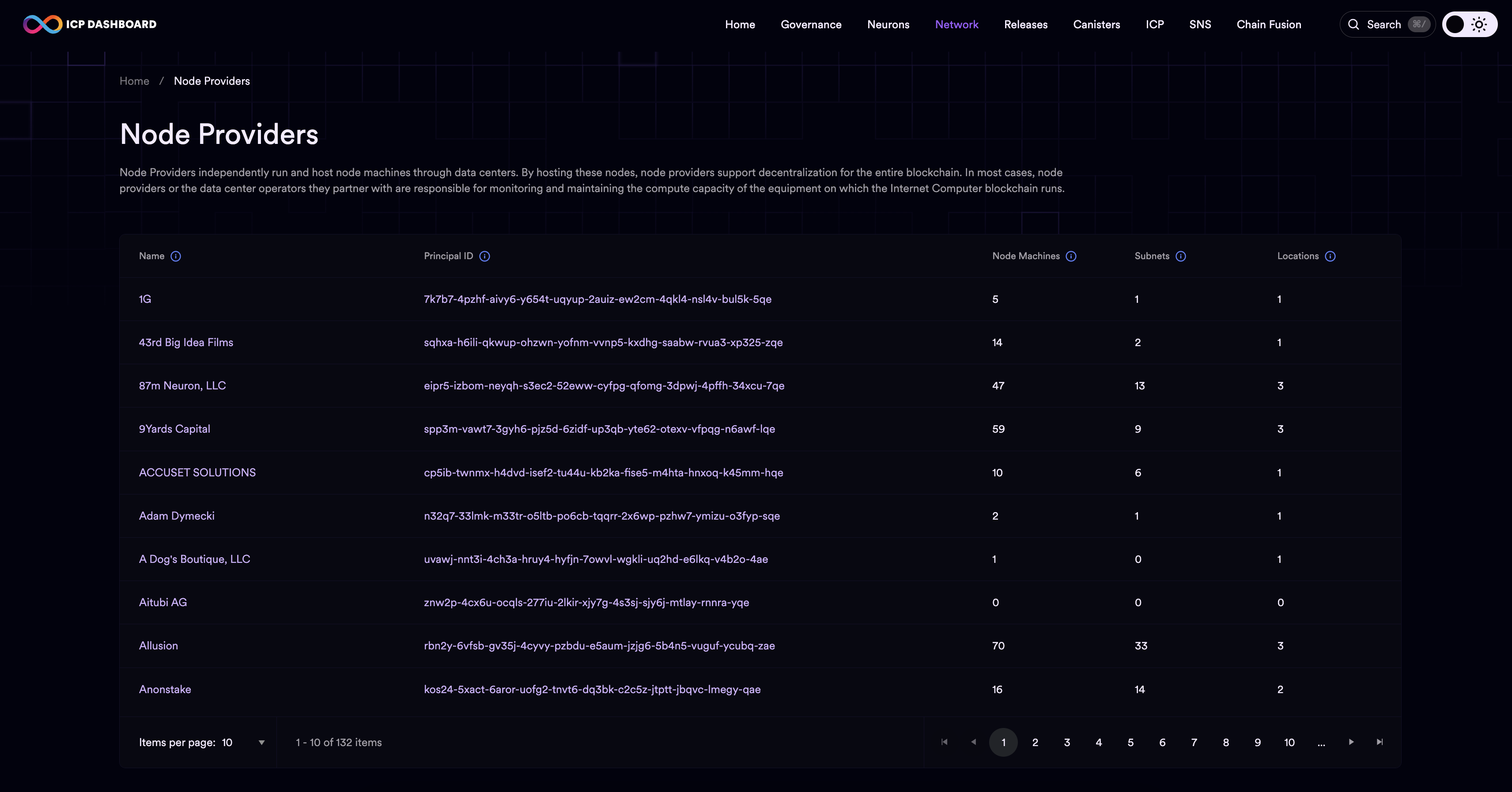1512x792 pixels.
Task: Click the Search input field
Action: [x=1387, y=24]
